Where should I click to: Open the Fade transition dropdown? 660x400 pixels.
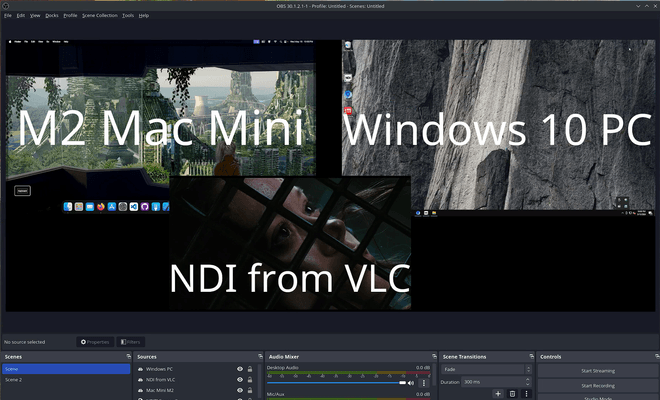(x=486, y=369)
